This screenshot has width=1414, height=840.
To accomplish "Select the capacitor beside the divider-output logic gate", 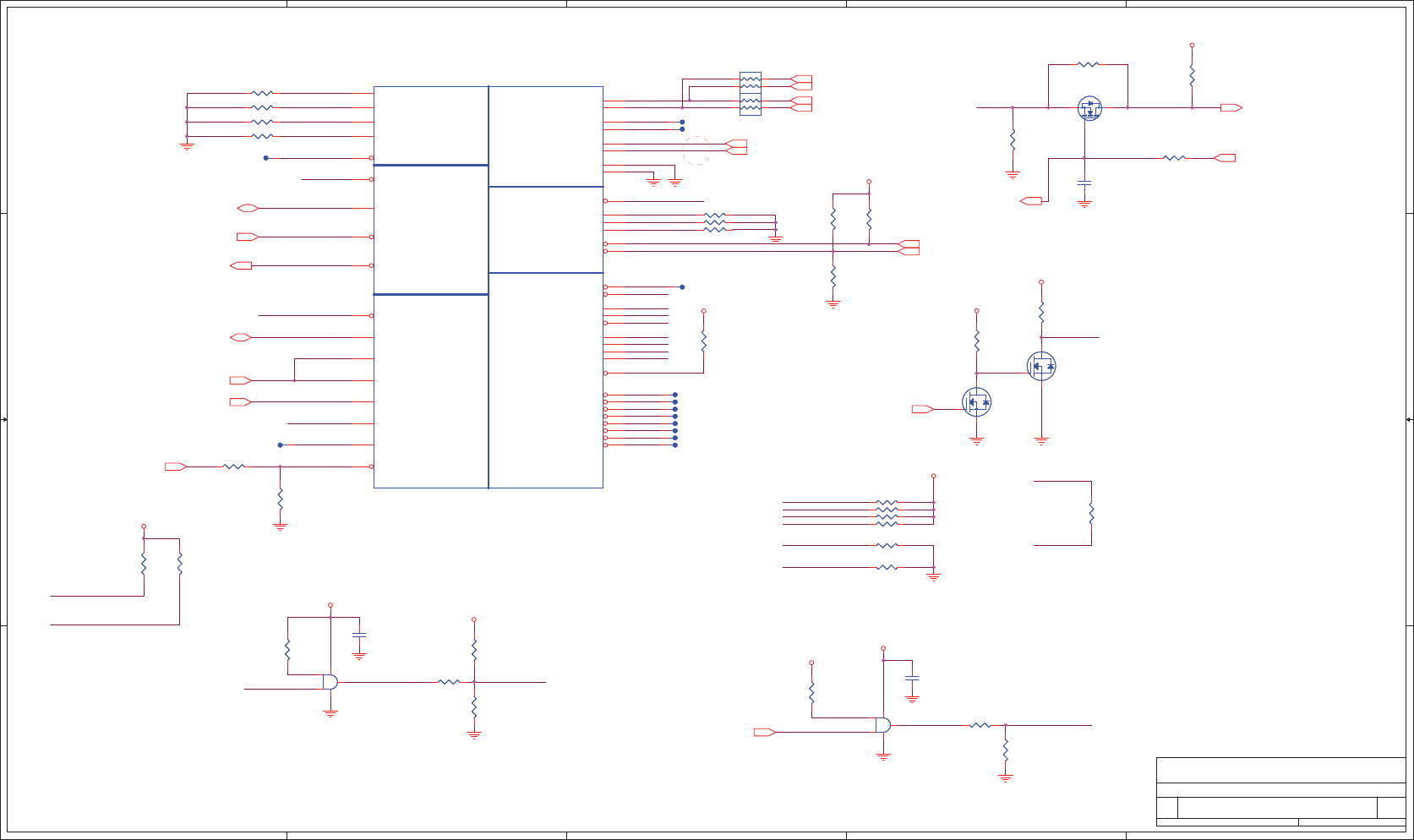I will (x=359, y=635).
